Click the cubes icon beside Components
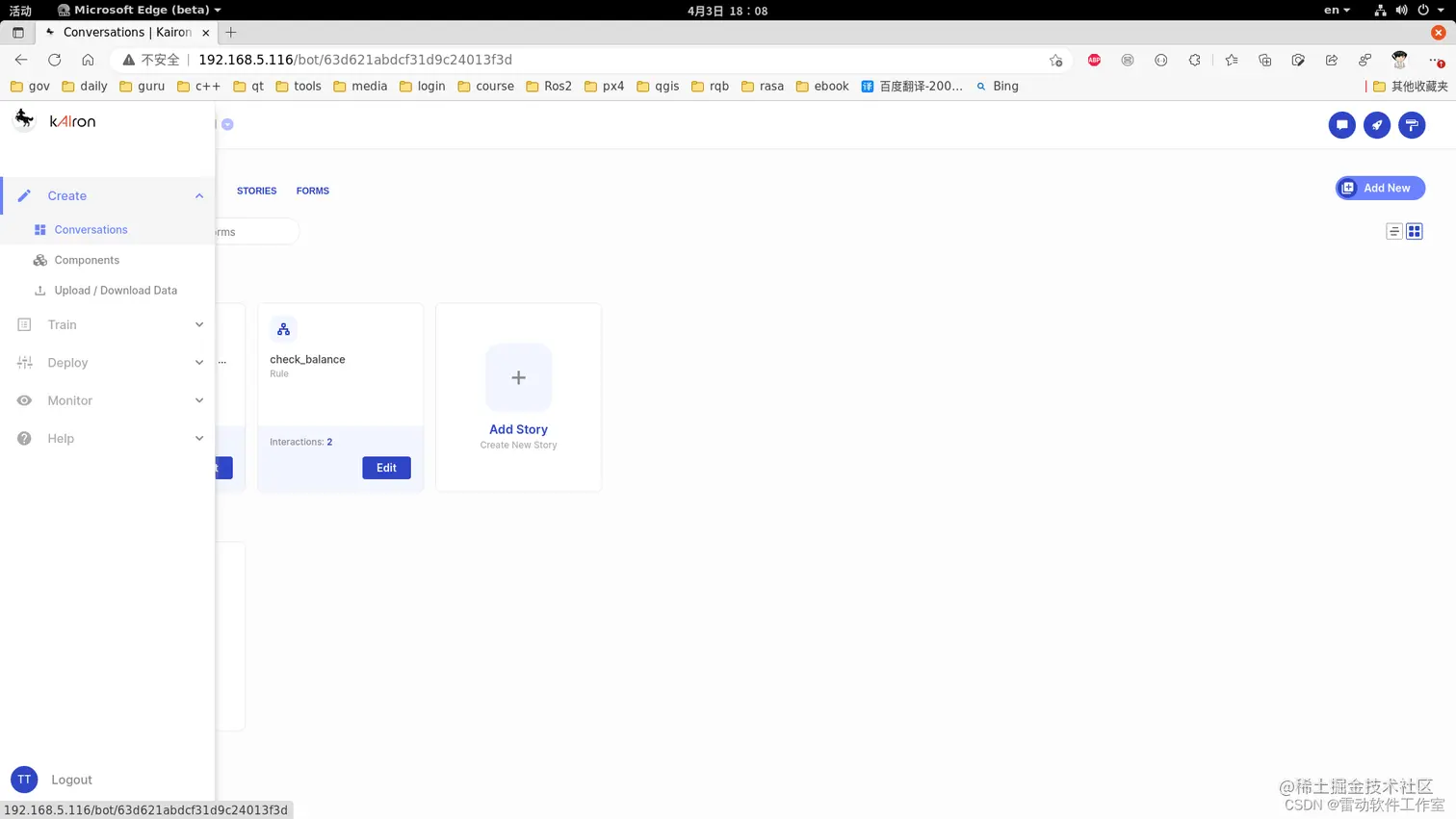Viewport: 1456px width, 819px height. coord(40,260)
